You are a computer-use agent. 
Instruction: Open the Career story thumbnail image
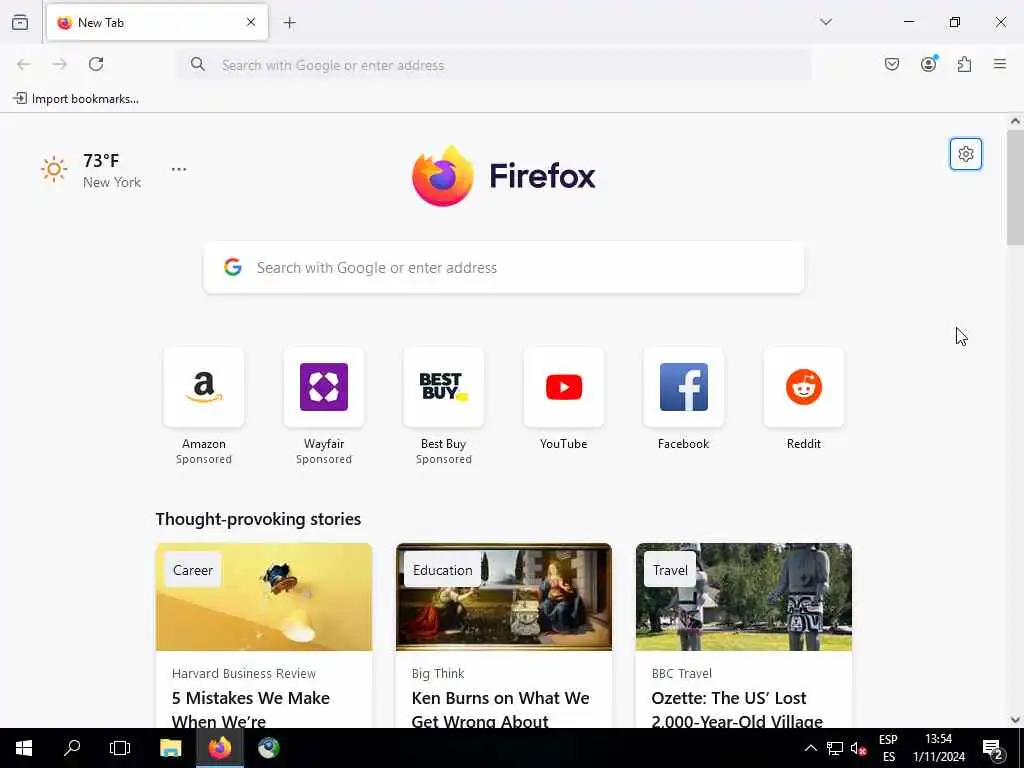(264, 597)
